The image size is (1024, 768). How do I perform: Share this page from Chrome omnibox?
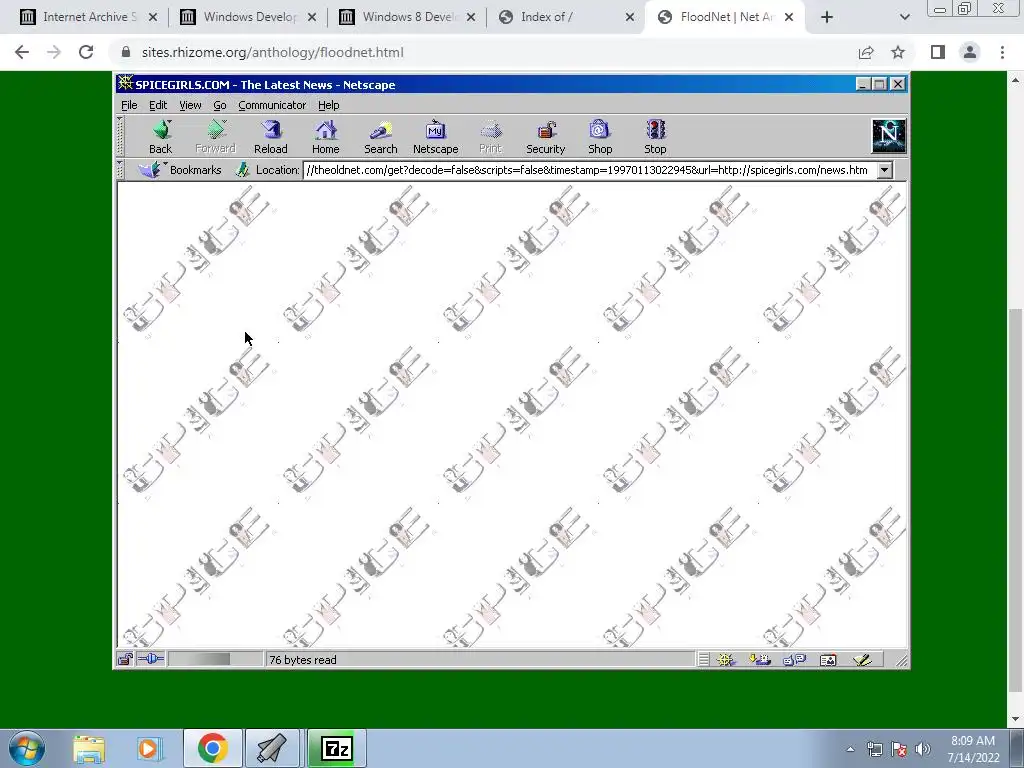[x=866, y=52]
